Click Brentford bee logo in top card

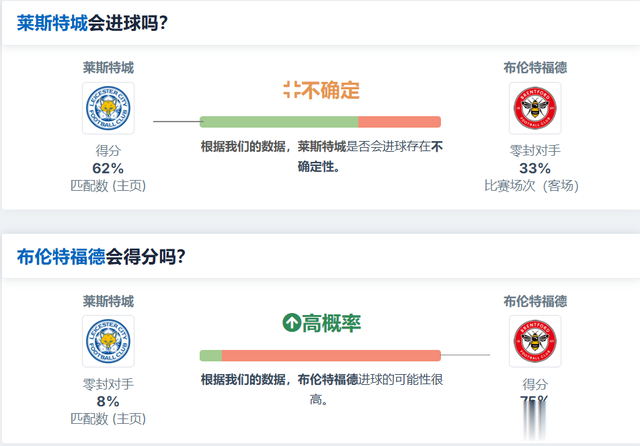[x=535, y=108]
